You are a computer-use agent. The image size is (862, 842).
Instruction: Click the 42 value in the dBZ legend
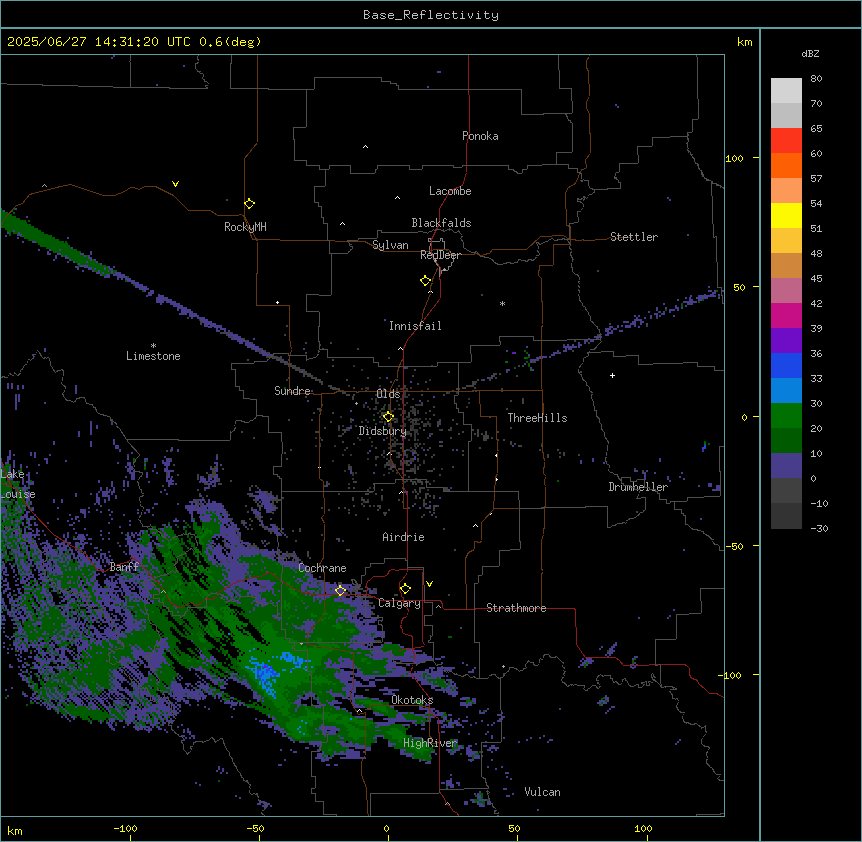(816, 303)
